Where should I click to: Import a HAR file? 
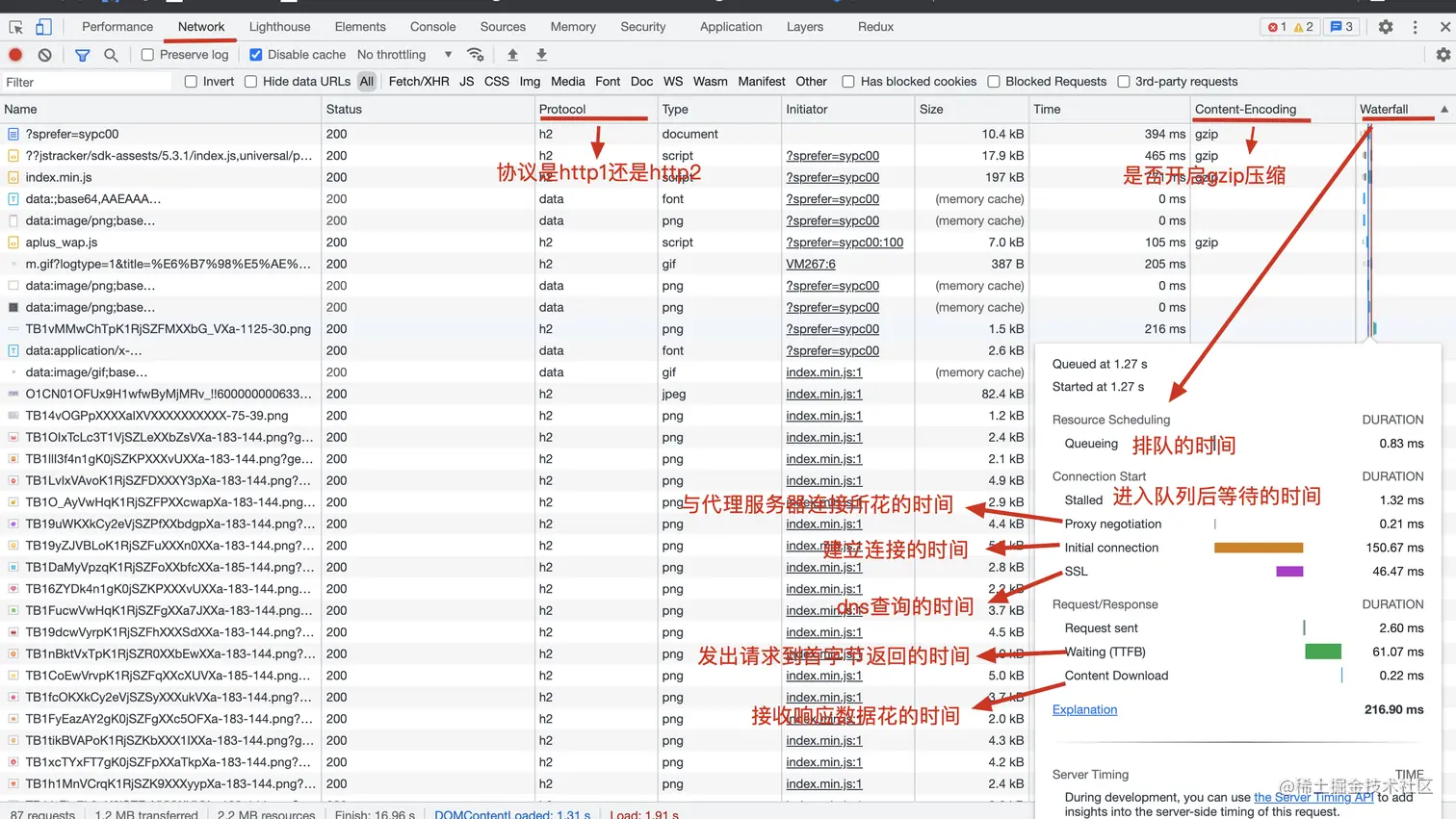coord(513,55)
